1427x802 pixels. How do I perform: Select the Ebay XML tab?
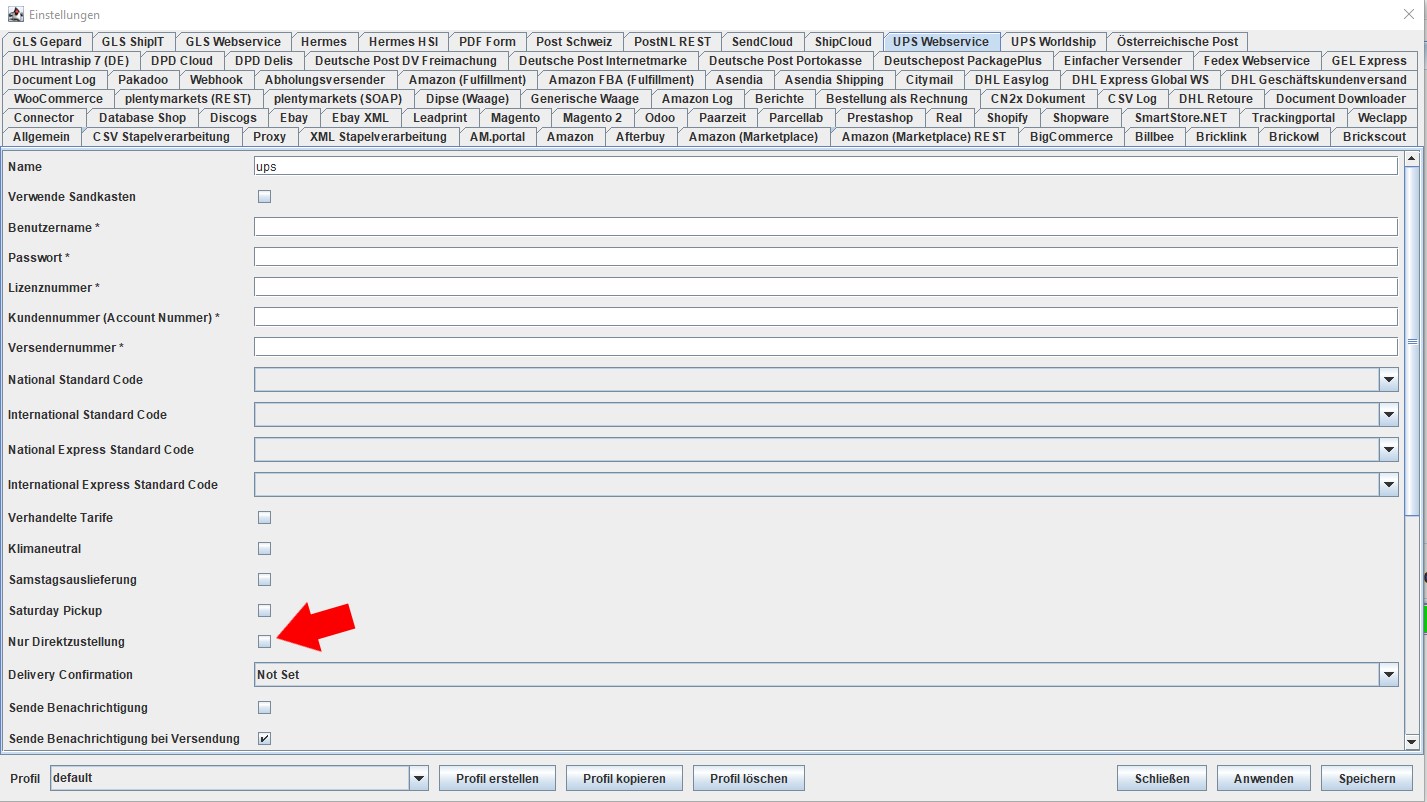tap(361, 118)
